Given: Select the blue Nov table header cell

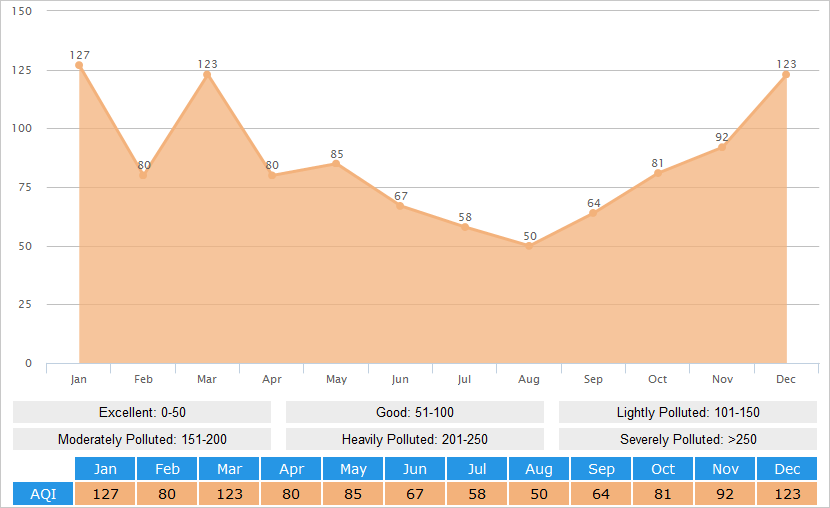Looking at the screenshot, I should coord(725,469).
